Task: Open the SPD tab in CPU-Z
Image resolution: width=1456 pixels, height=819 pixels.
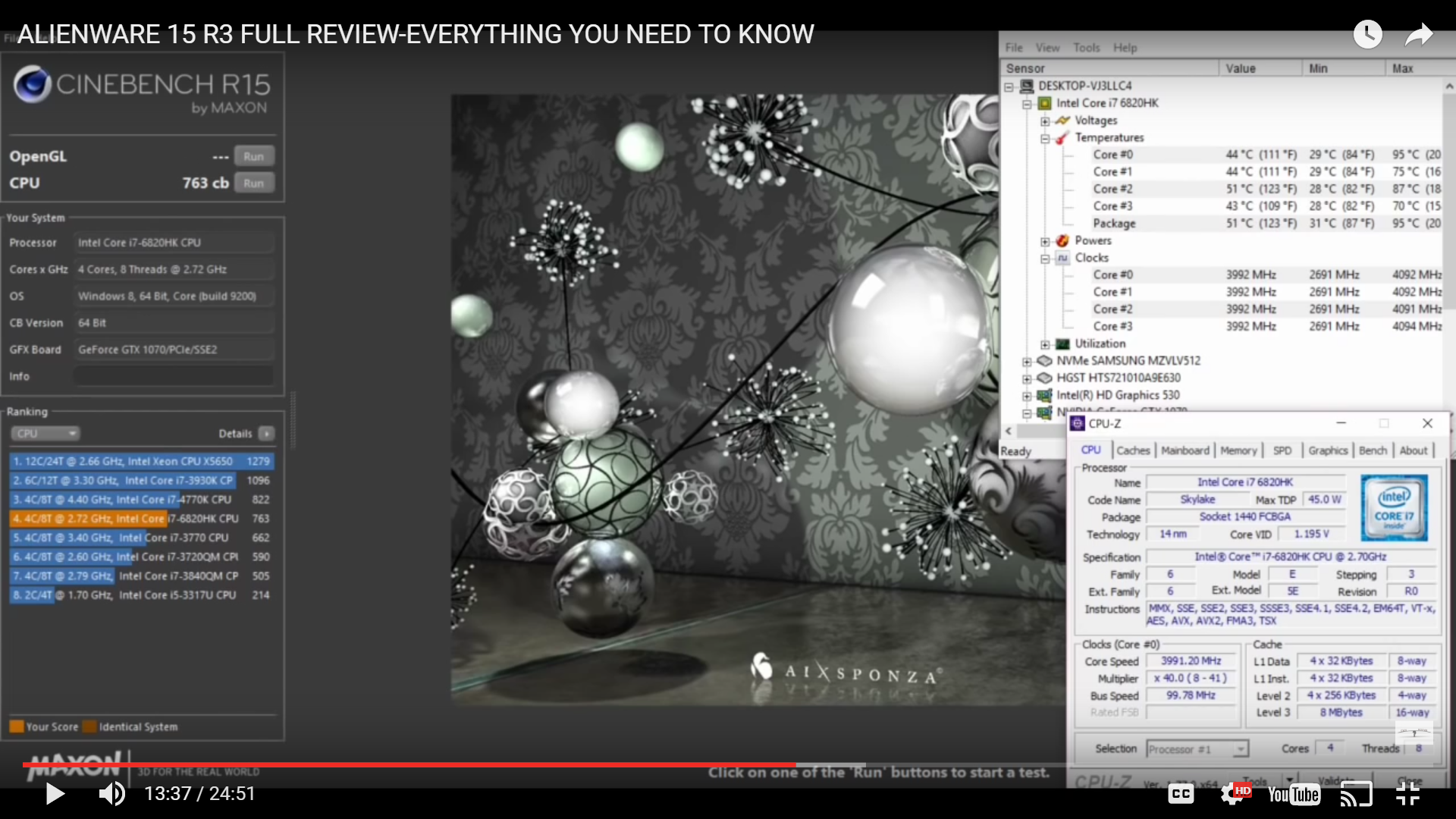Action: (1282, 450)
